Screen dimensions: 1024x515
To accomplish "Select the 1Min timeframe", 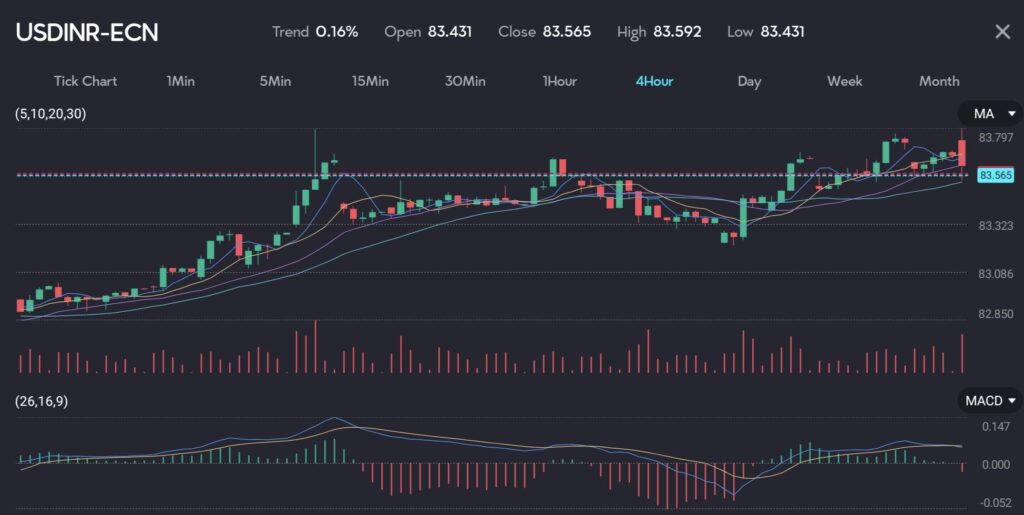I will pyautogui.click(x=180, y=81).
